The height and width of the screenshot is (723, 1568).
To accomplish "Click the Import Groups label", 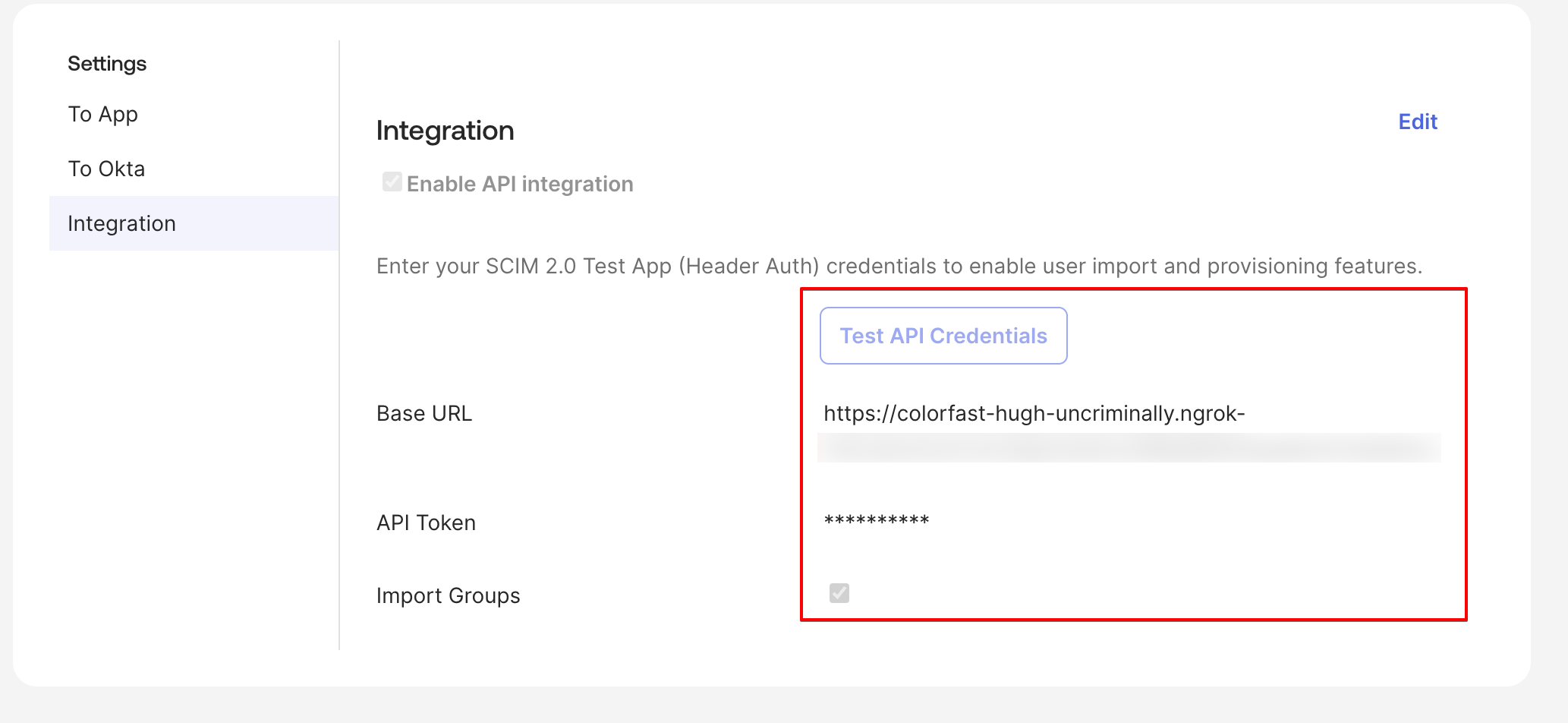I will (x=449, y=595).
